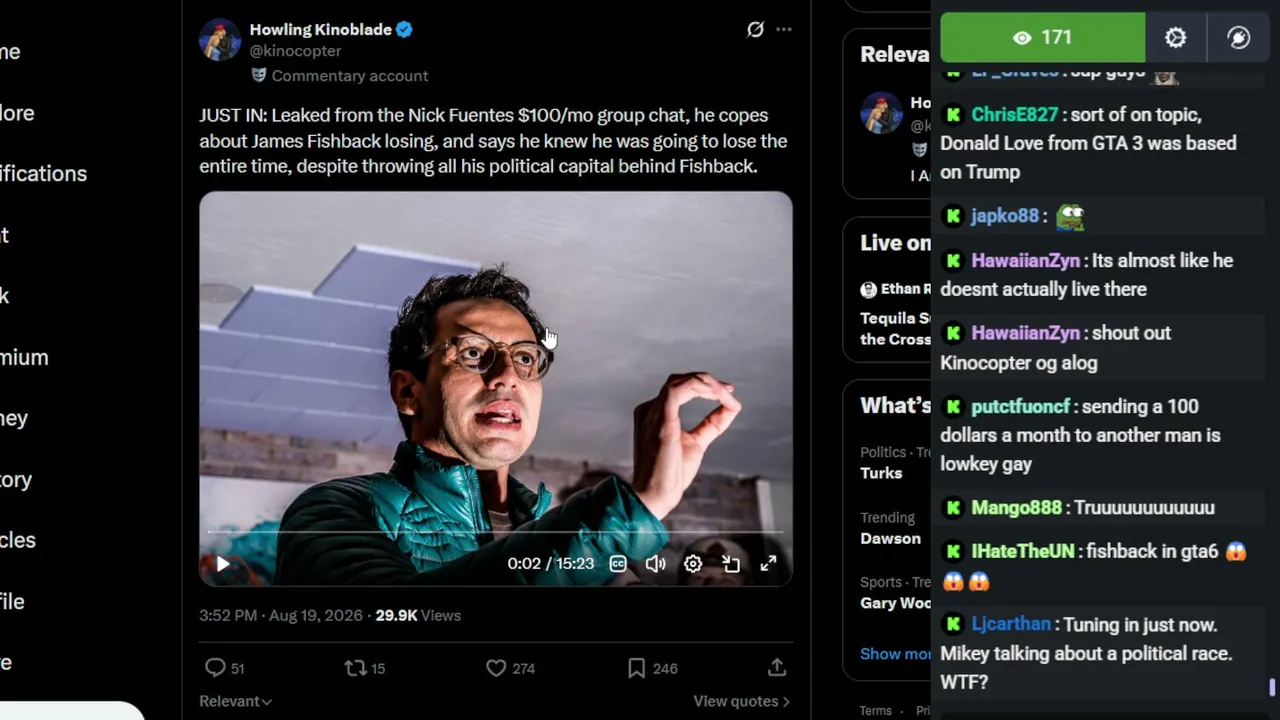Click the Dawson trending topic
This screenshot has width=1280, height=720.
pyautogui.click(x=890, y=538)
